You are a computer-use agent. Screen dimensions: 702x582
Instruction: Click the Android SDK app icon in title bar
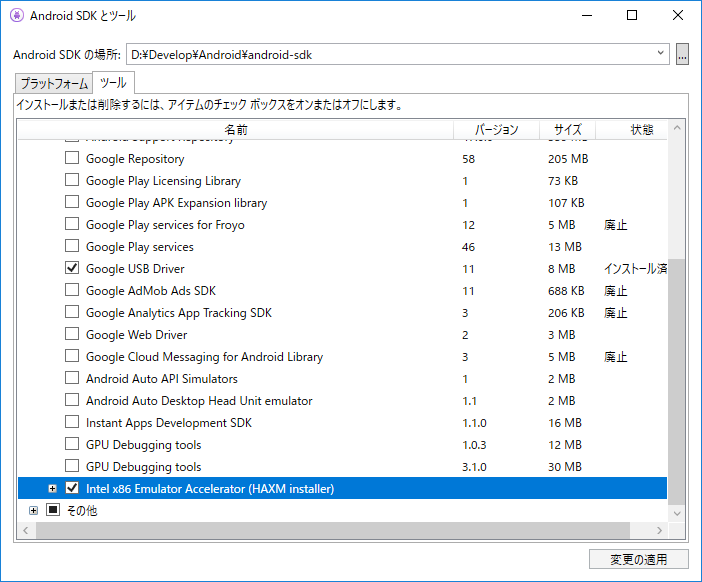(x=17, y=15)
